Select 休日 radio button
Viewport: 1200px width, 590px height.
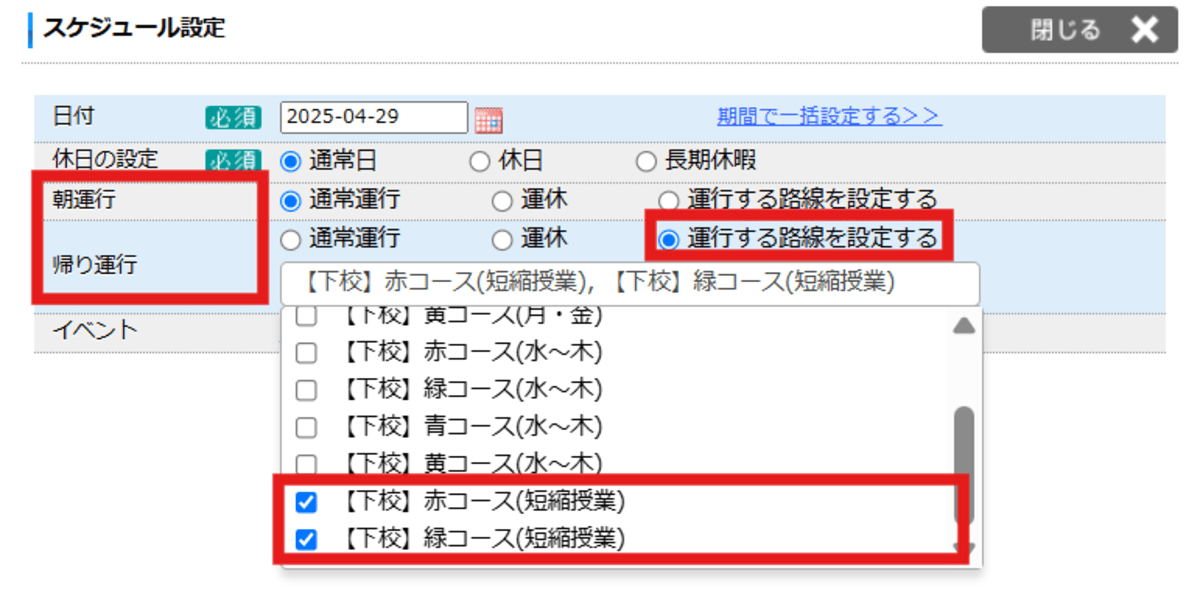click(x=479, y=160)
